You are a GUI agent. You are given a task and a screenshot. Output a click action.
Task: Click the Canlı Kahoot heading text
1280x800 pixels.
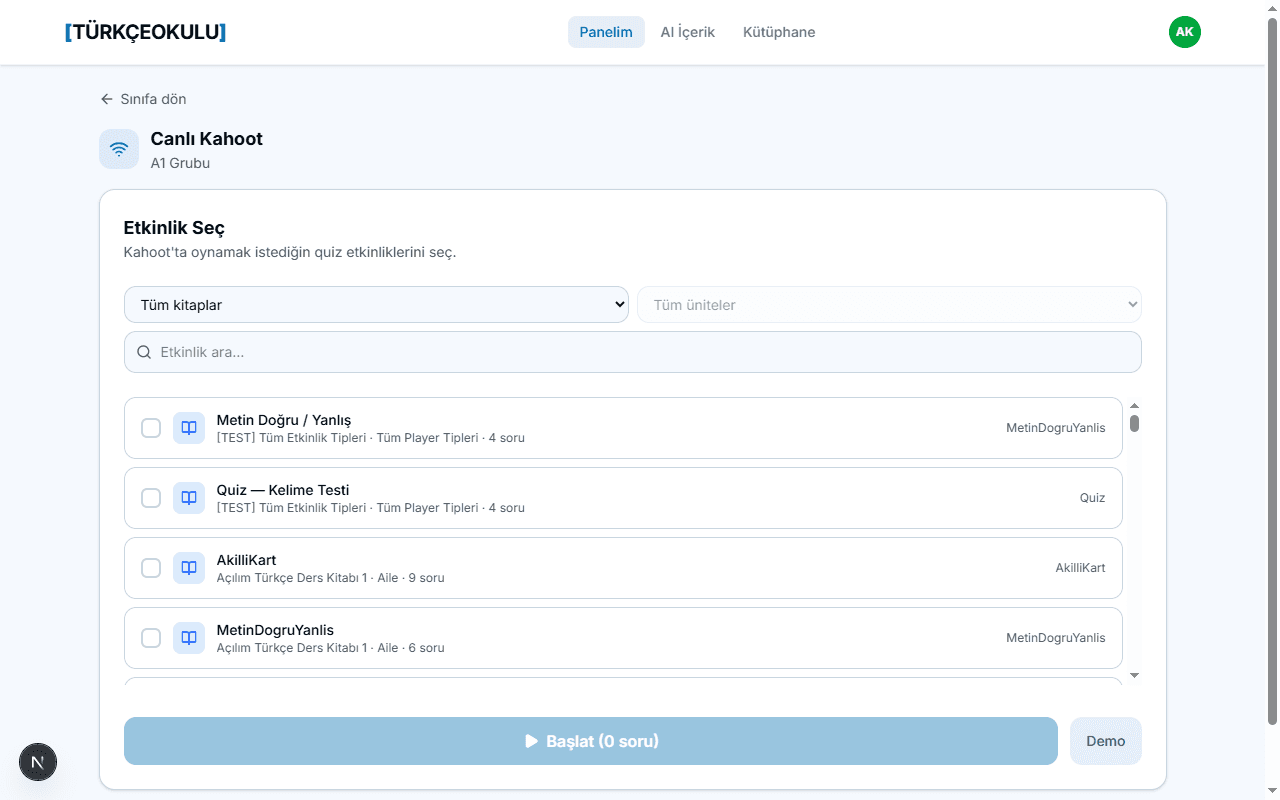pyautogui.click(x=207, y=139)
